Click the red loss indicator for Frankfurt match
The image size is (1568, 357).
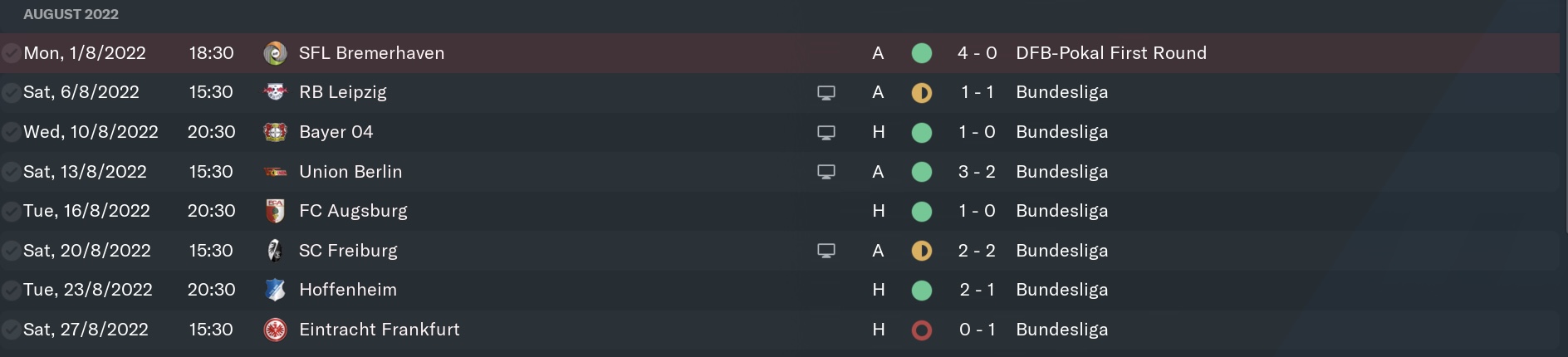click(922, 330)
